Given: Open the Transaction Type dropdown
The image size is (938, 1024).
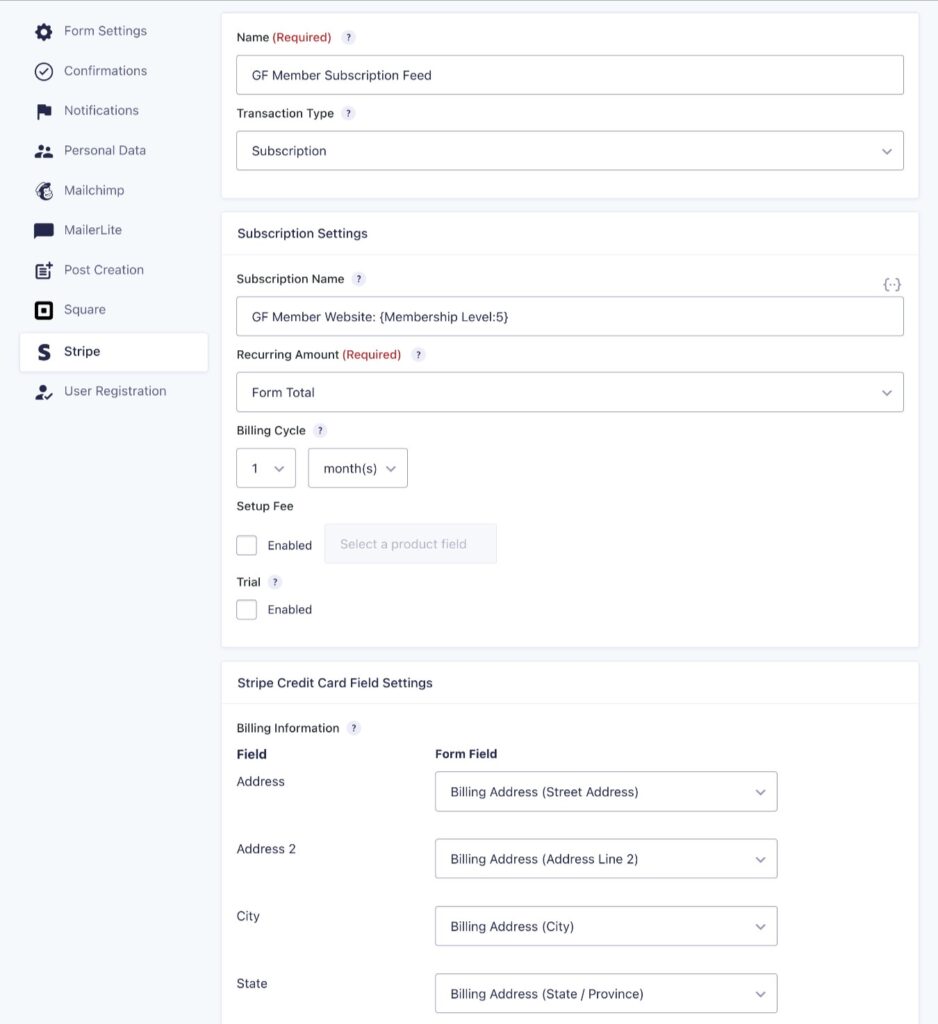Looking at the screenshot, I should click(x=570, y=151).
